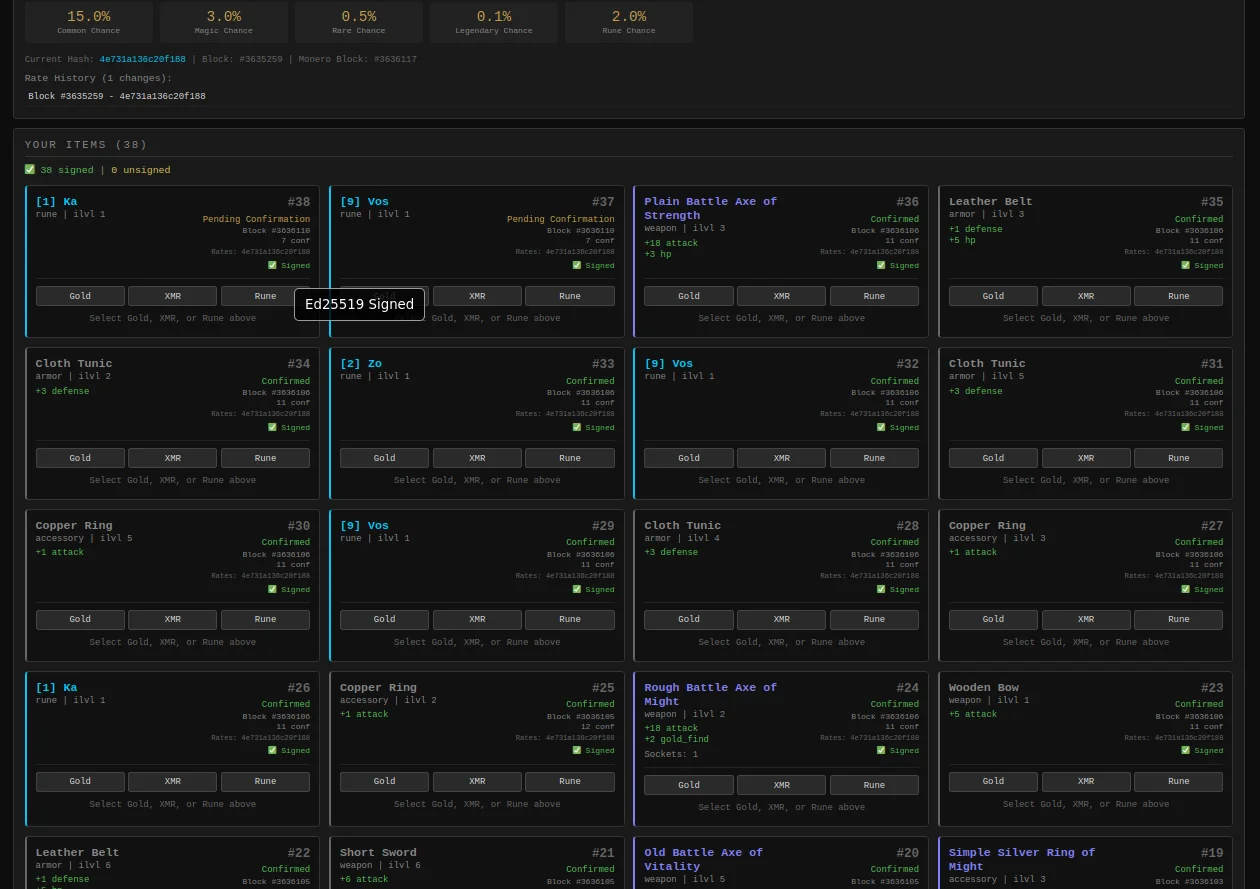Click the Rare Chance 0.5% stat card
Image resolution: width=1260 pixels, height=889 pixels.
coord(359,22)
